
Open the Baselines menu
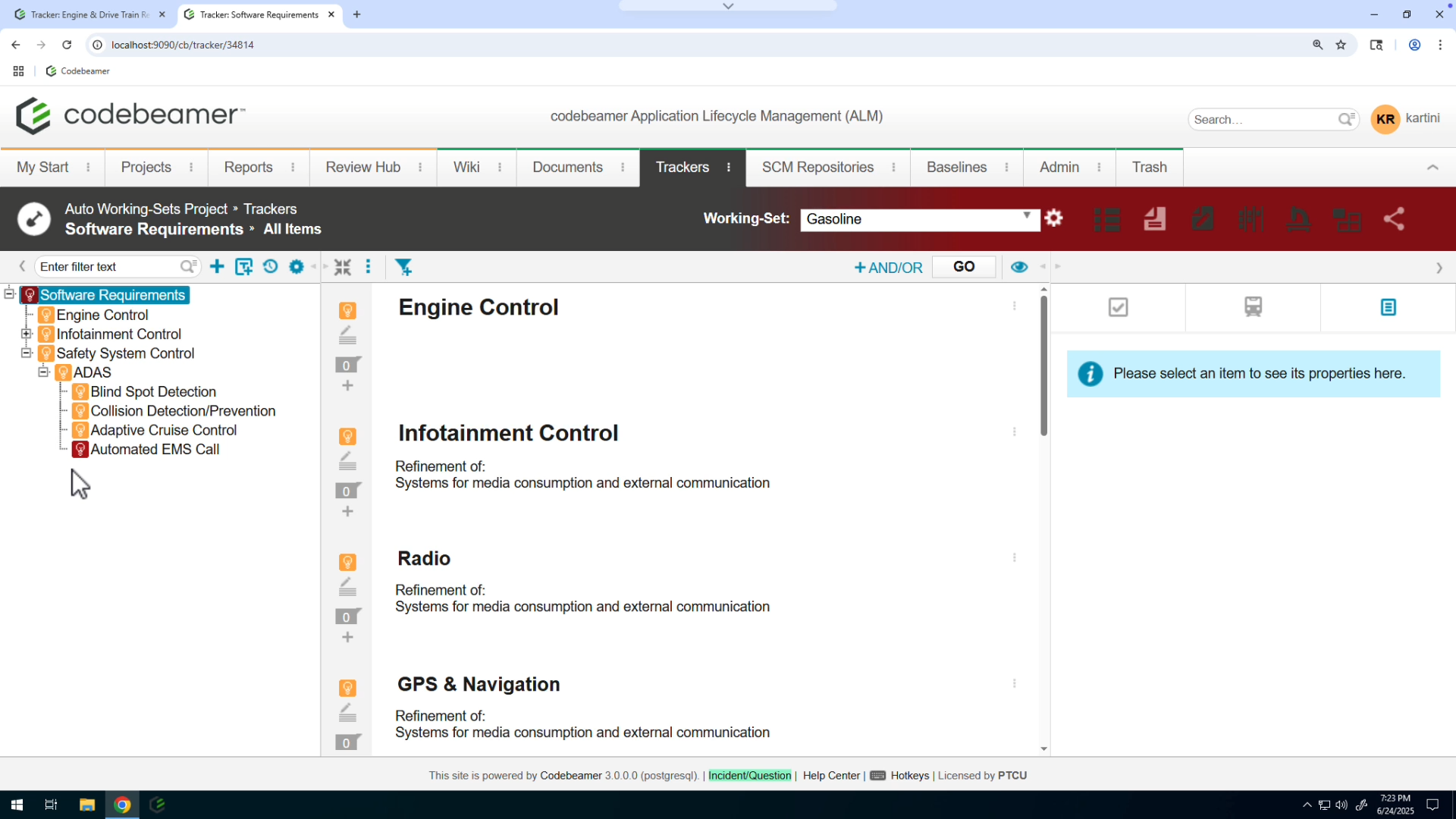956,168
